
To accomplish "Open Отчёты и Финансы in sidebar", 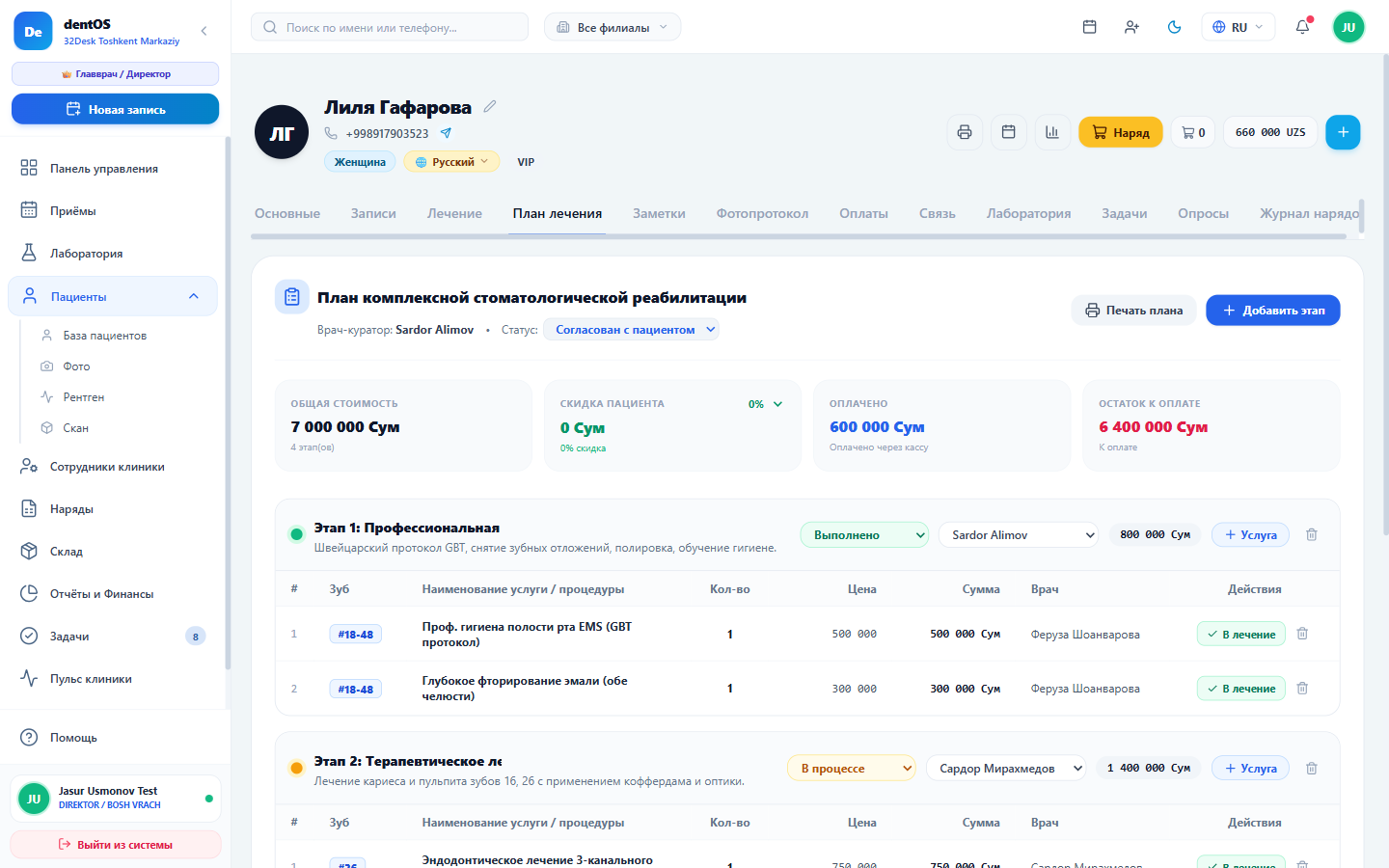I will click(113, 594).
